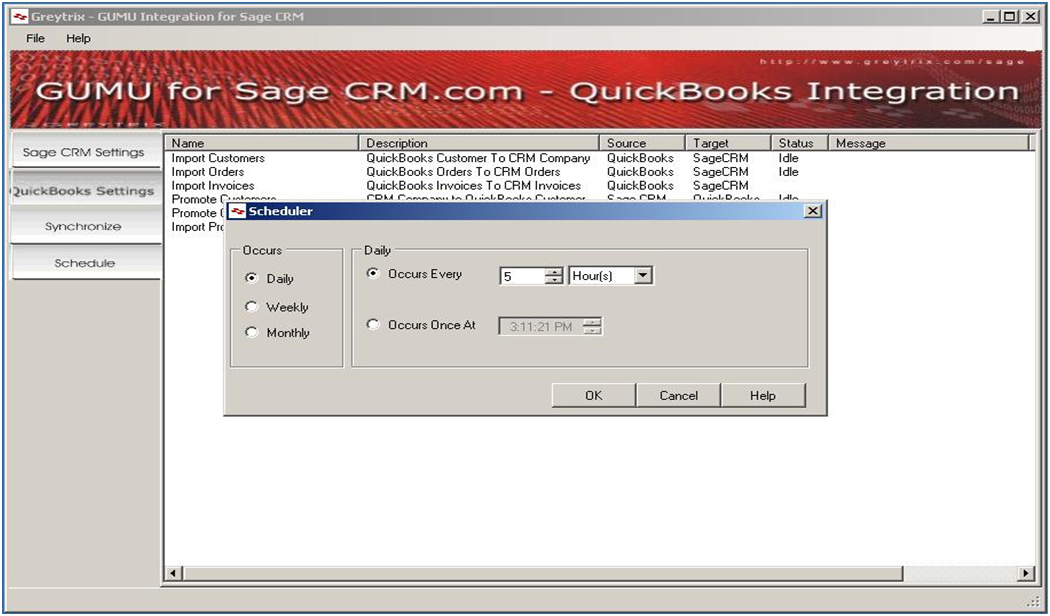Click the right arrow of horizontal scrollbar

(1027, 573)
